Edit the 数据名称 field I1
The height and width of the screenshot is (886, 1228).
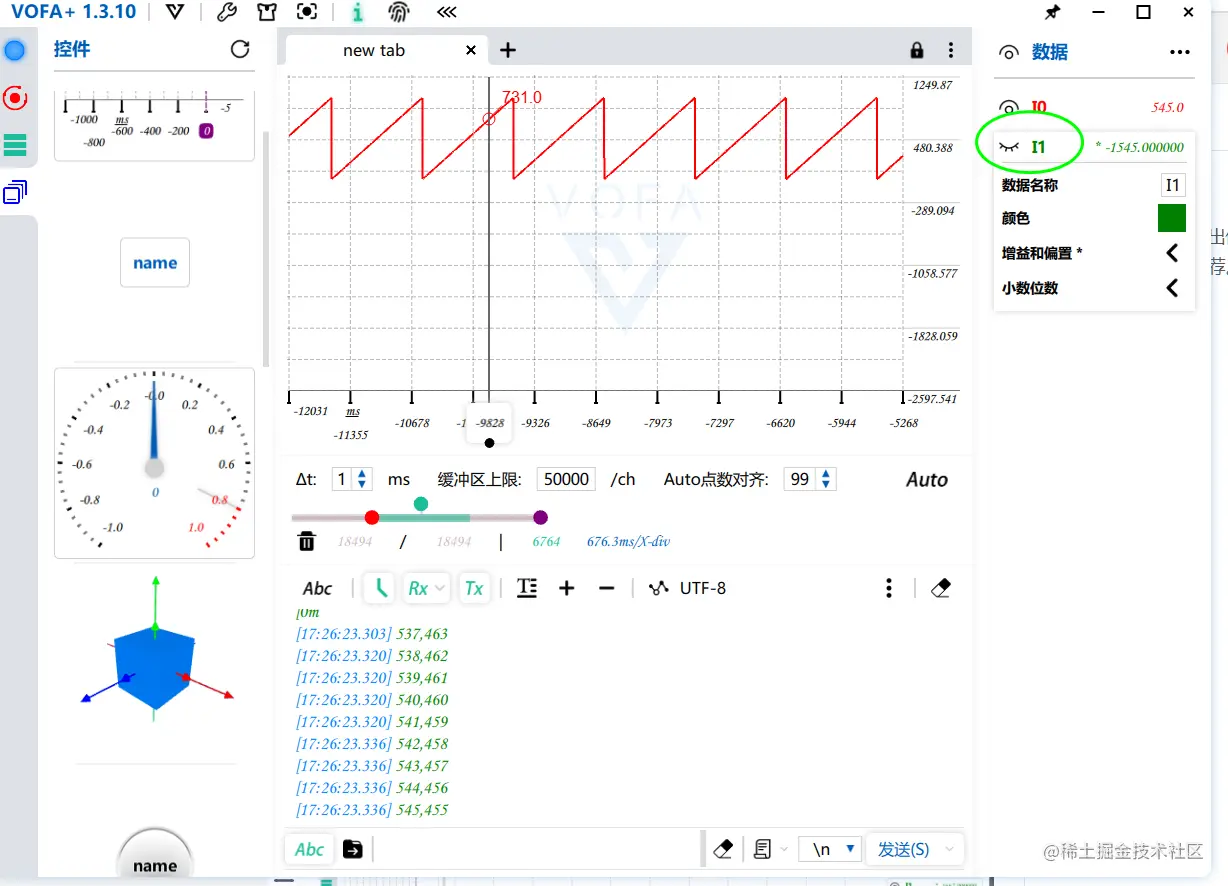click(x=1173, y=185)
